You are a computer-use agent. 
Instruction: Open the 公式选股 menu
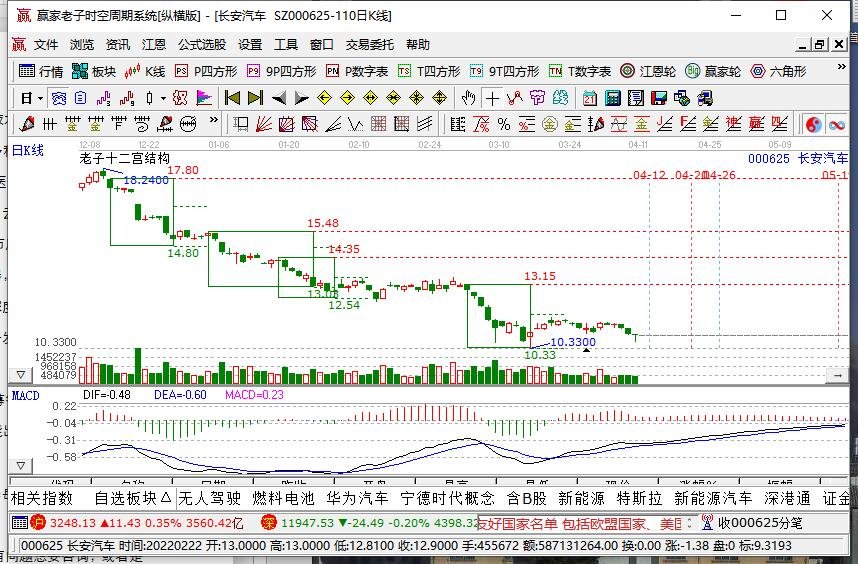202,44
